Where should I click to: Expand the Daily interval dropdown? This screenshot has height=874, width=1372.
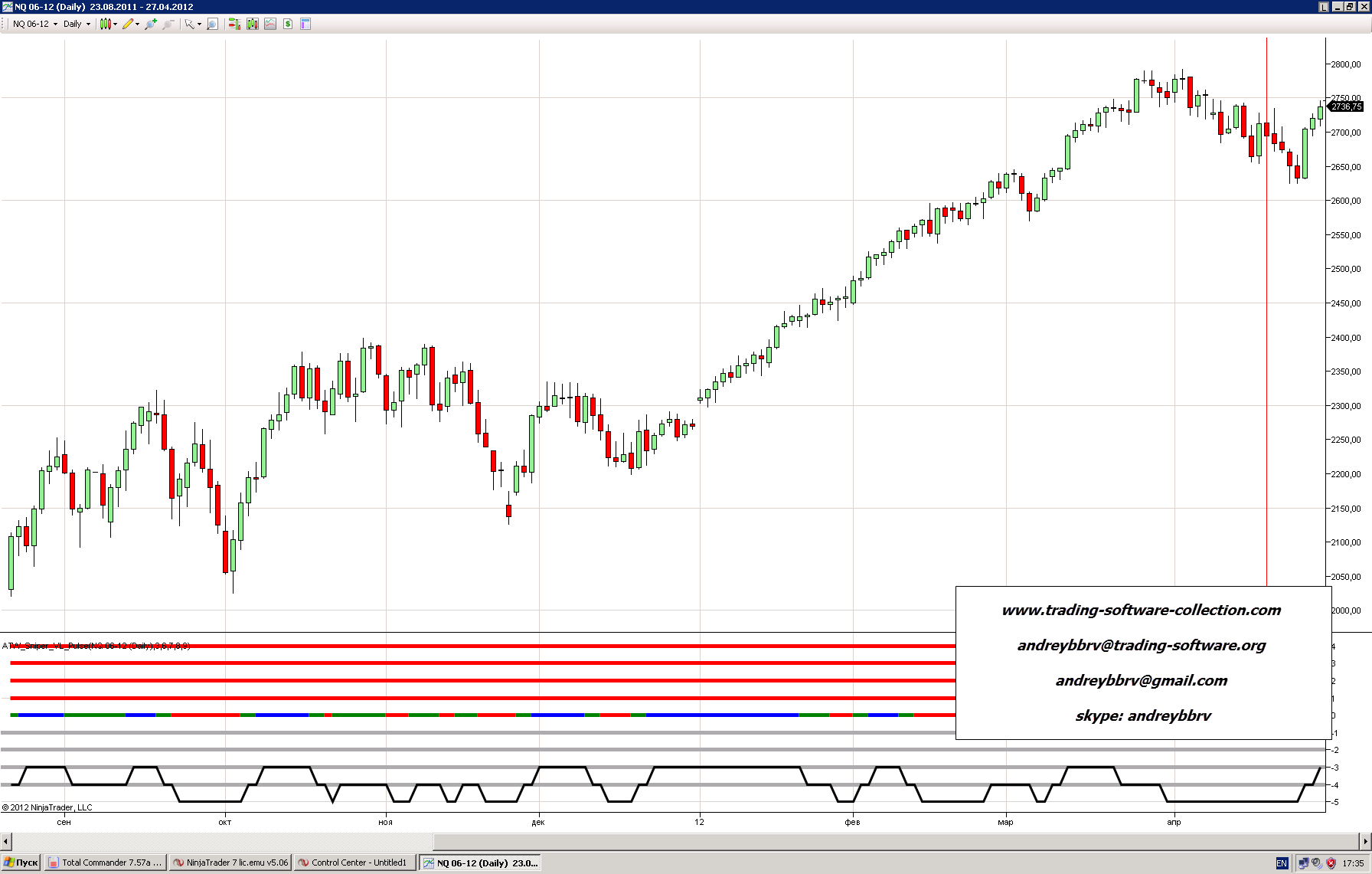(88, 25)
